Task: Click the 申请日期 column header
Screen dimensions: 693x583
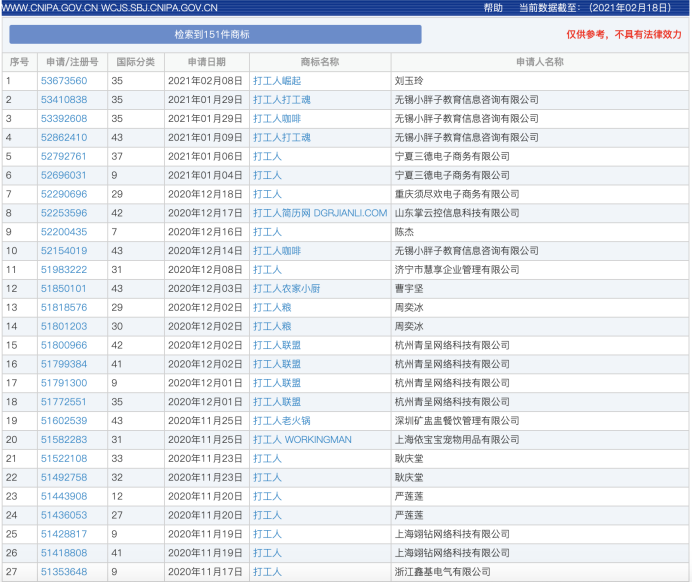Action: tap(207, 62)
